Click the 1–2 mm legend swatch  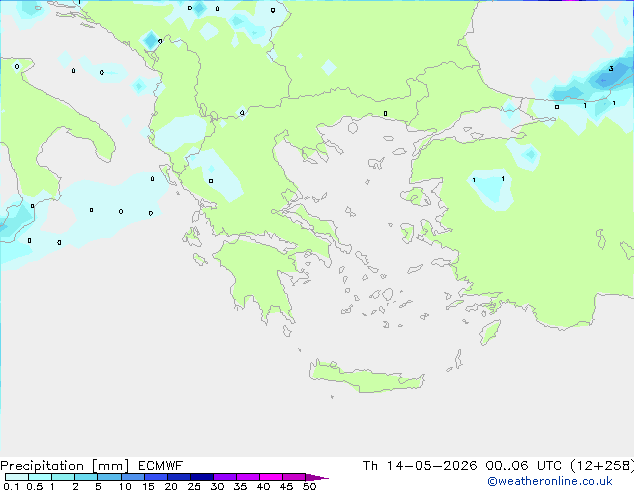(x=63, y=477)
